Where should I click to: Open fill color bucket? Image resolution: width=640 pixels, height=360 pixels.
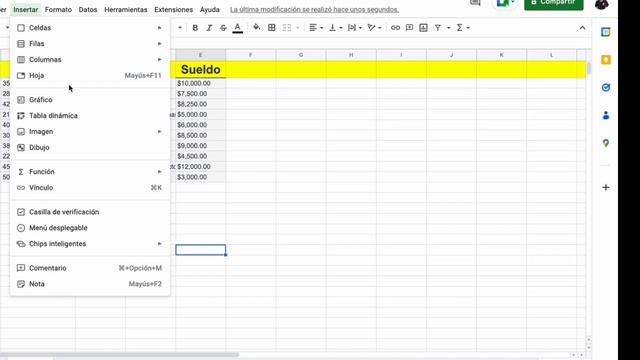click(256, 28)
